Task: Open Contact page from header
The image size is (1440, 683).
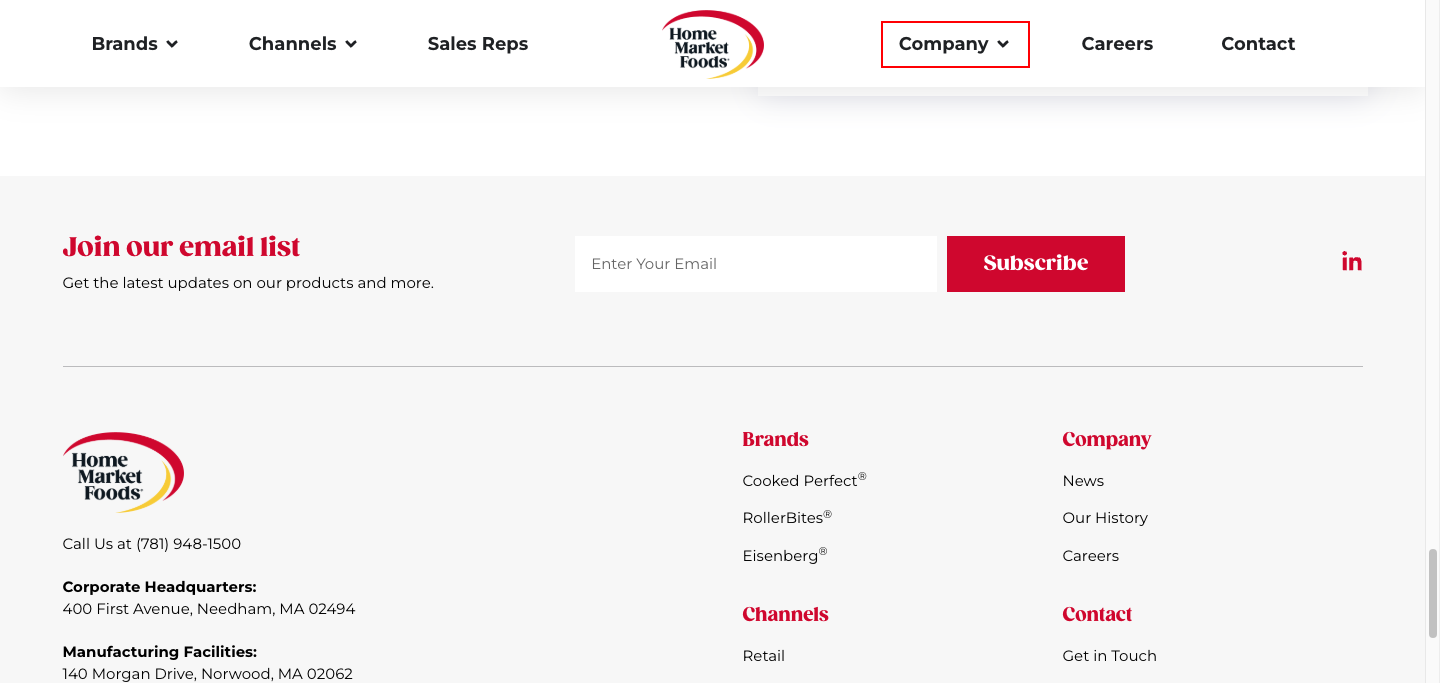Action: 1257,44
